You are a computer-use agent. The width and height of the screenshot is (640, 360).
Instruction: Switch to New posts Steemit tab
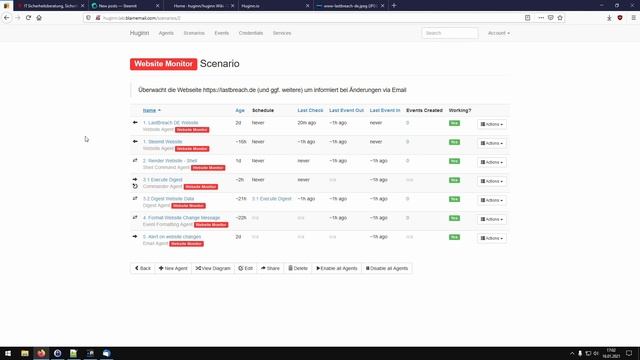126,6
